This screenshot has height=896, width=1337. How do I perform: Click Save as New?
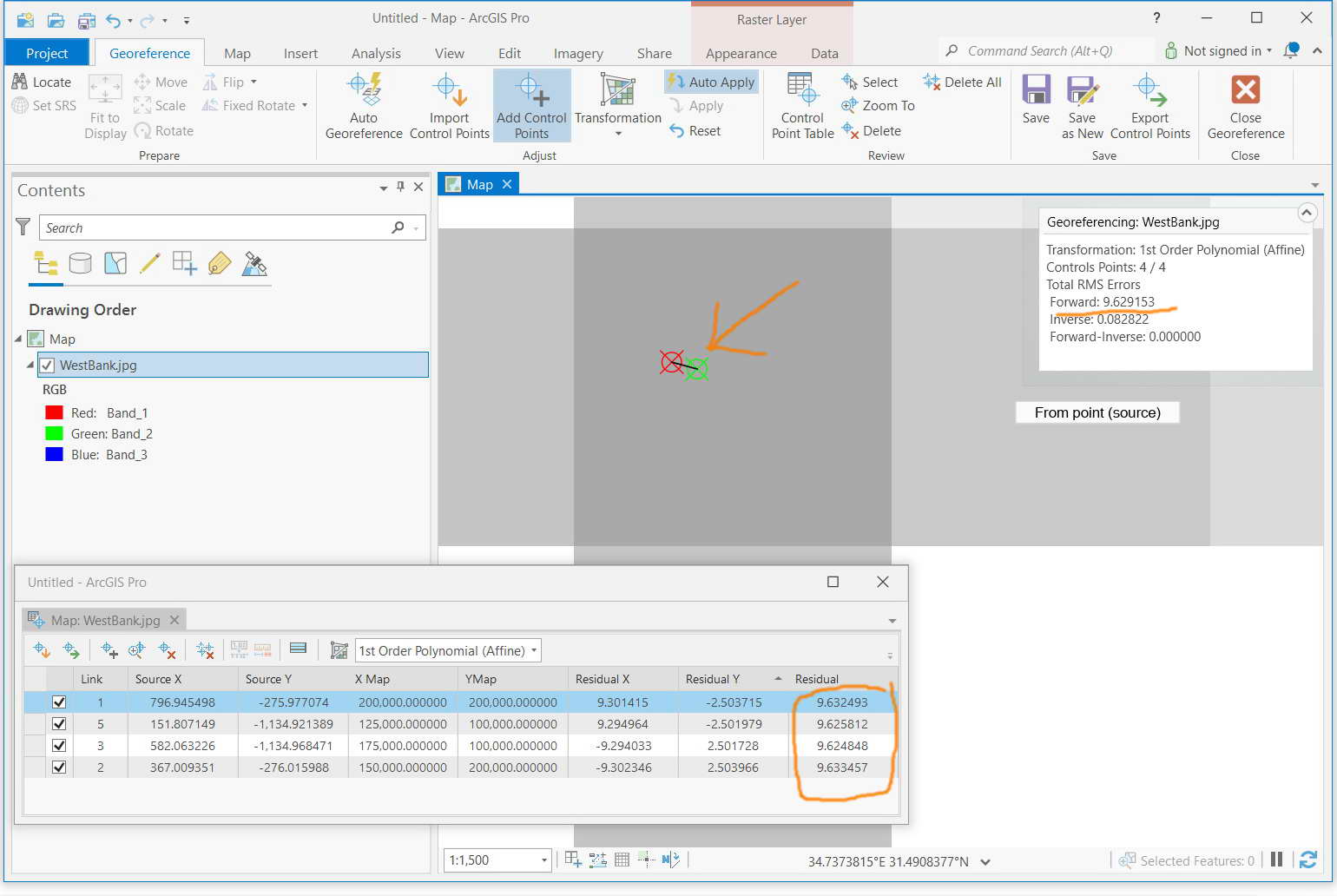tap(1082, 107)
